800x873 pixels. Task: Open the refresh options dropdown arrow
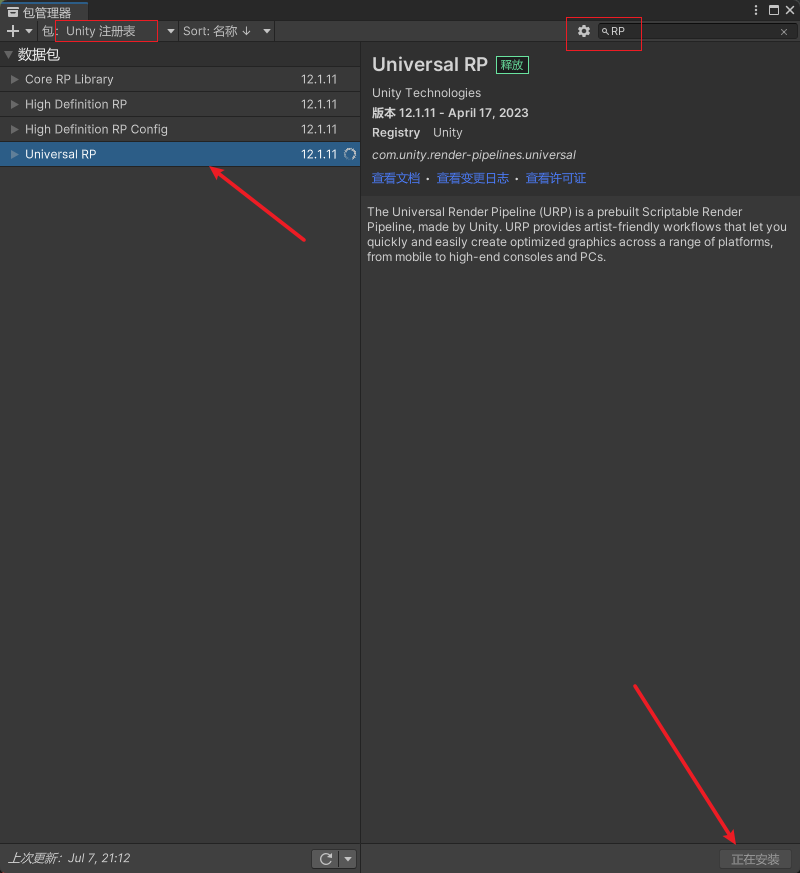(x=348, y=859)
